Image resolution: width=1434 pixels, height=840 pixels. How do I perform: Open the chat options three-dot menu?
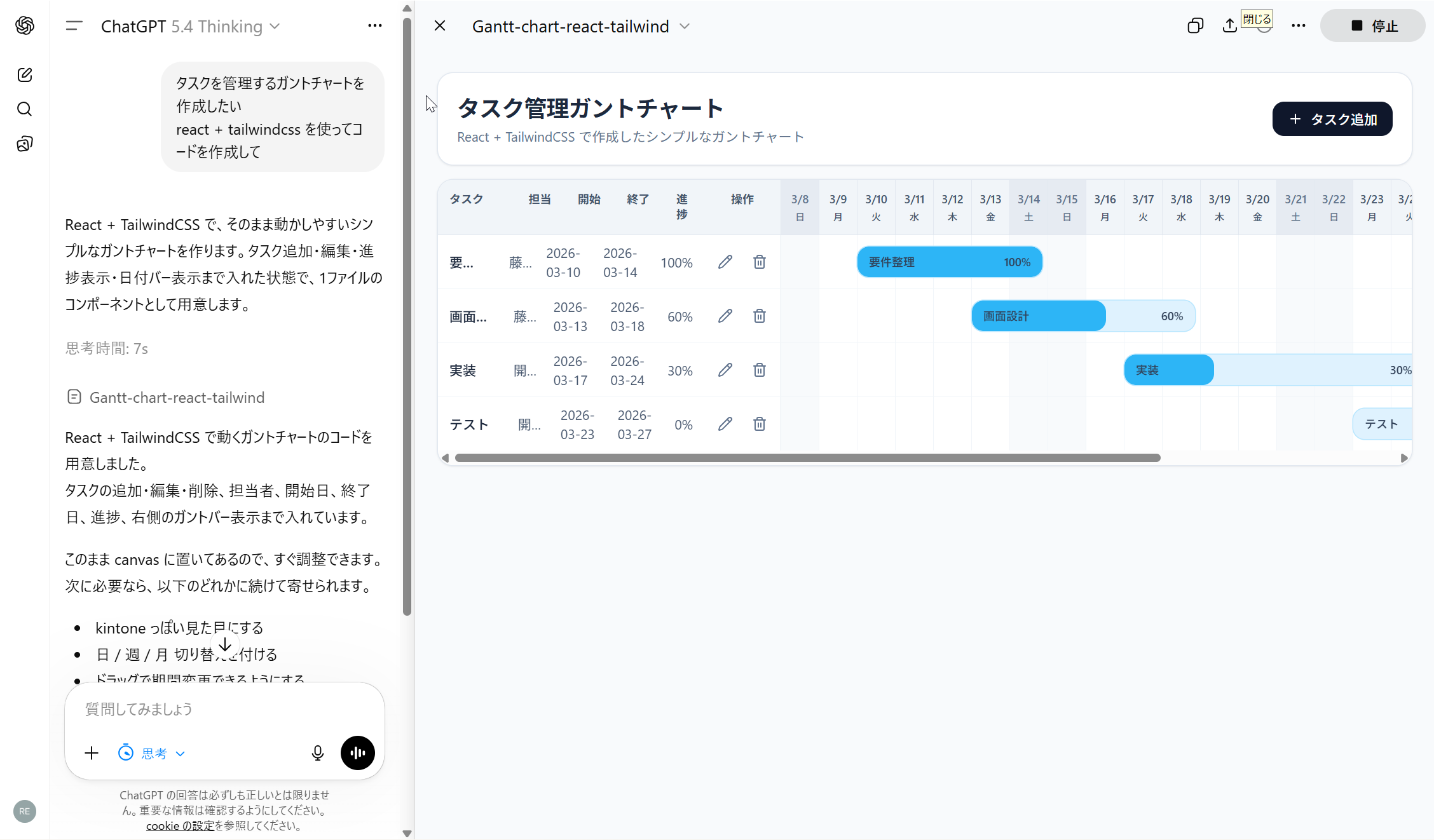point(375,26)
